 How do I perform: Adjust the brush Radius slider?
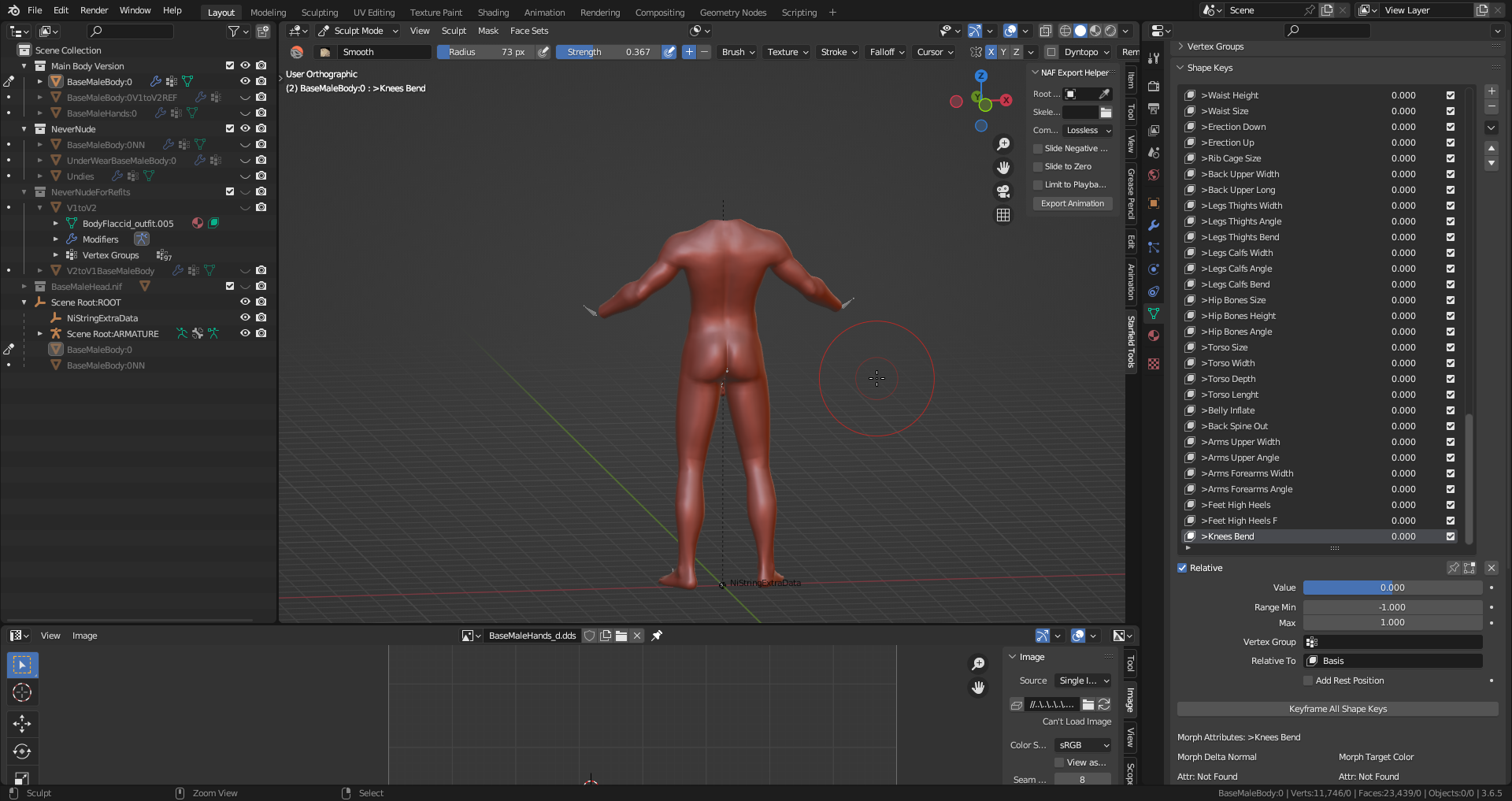pos(486,52)
